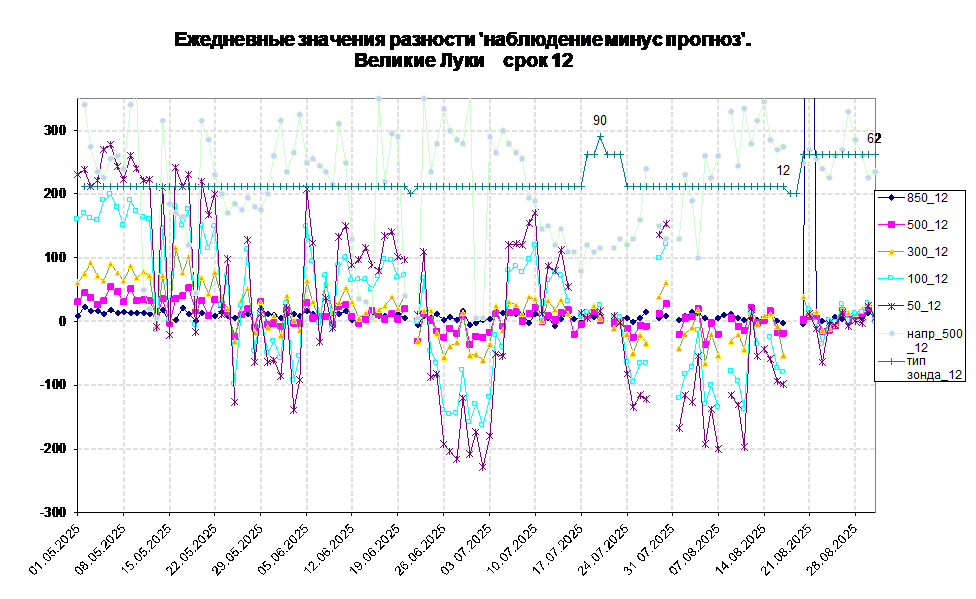The image size is (976, 599).
Task: Click the data label 12 on the chart
Action: pos(783,170)
